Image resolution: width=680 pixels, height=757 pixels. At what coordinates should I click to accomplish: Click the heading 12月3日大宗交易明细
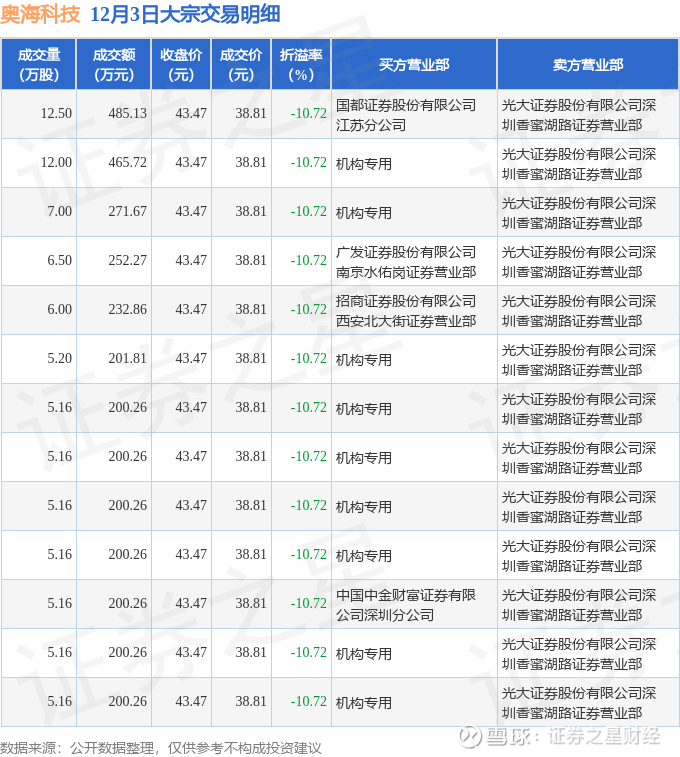click(x=185, y=14)
